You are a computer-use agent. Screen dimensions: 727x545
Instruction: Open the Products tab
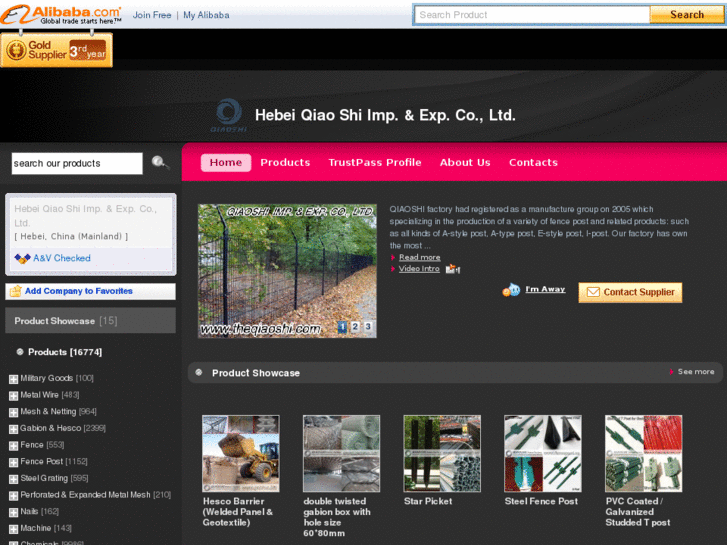[x=285, y=162]
